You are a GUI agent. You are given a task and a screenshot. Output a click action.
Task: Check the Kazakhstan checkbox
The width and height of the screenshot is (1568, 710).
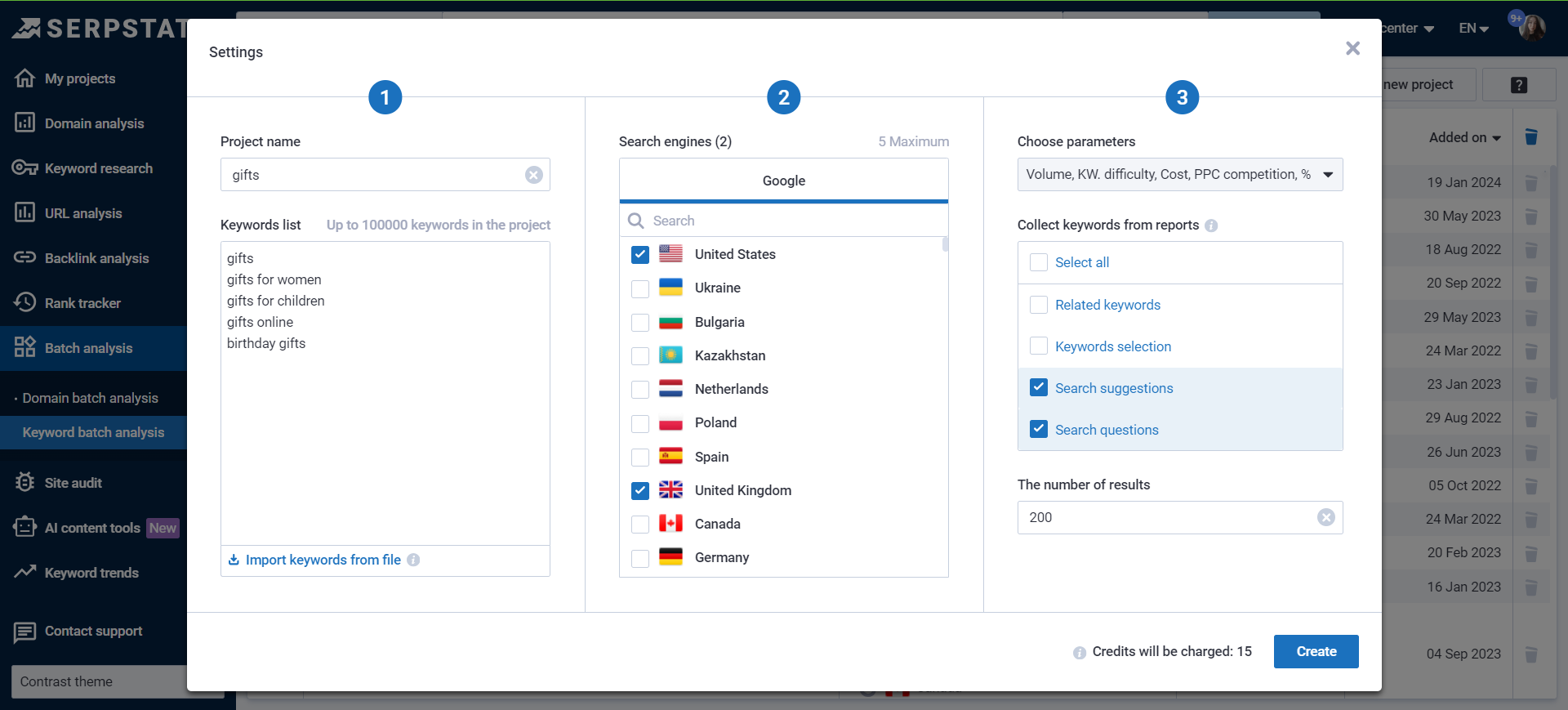pyautogui.click(x=640, y=356)
